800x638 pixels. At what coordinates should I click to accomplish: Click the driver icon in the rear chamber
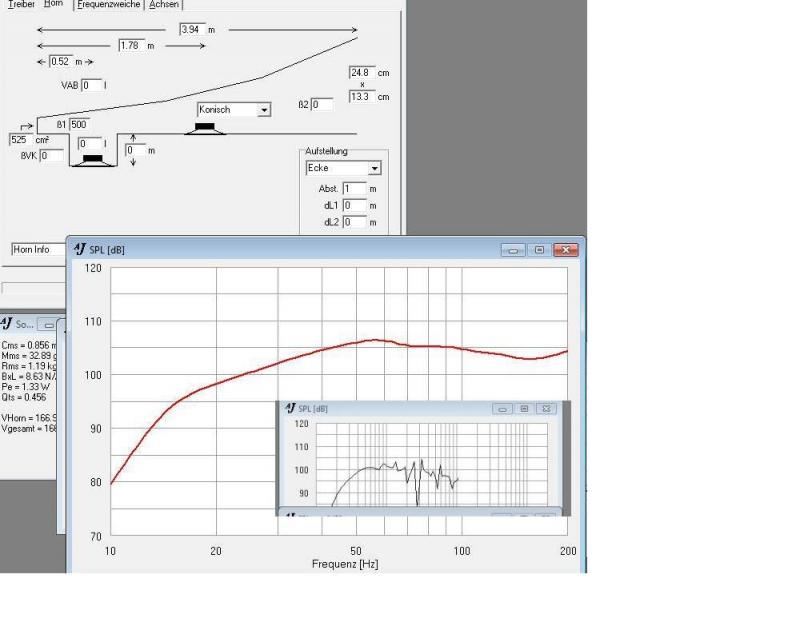click(x=92, y=160)
